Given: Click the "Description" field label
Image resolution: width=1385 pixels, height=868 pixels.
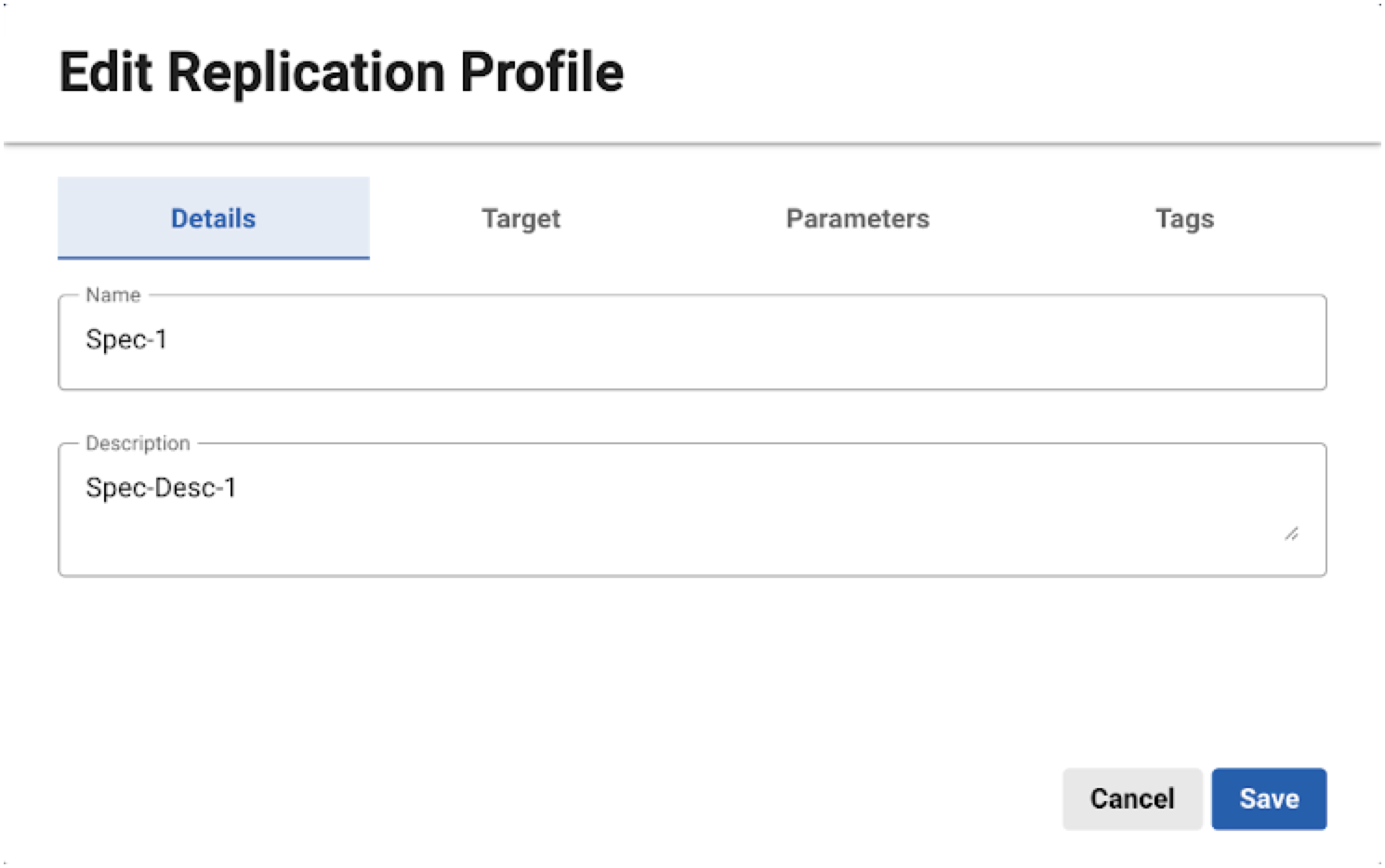Looking at the screenshot, I should (x=138, y=443).
